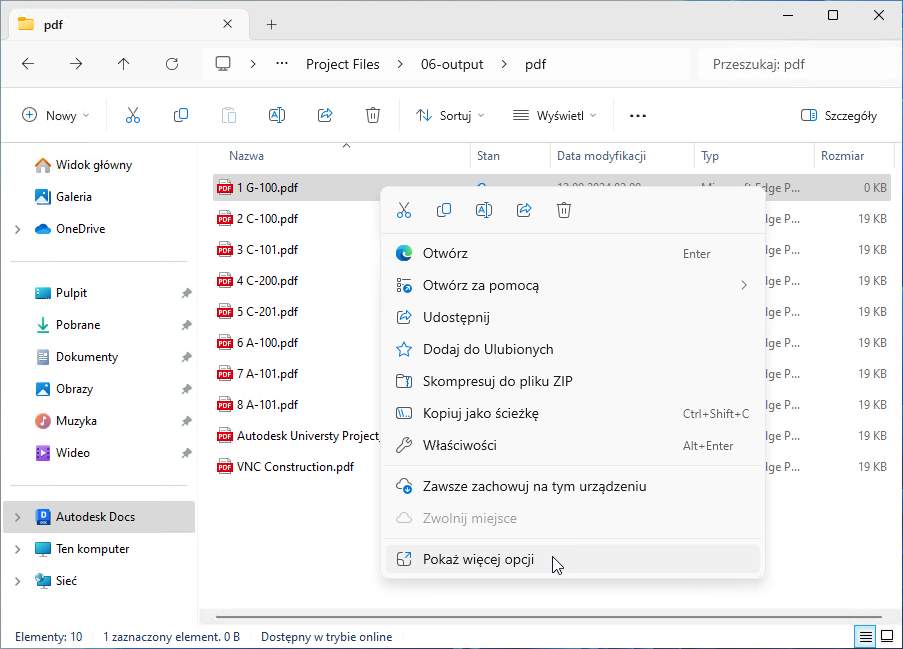Screen dimensions: 903x649
Task: Click chevron after 06-output breadcrumb
Action: (504, 64)
